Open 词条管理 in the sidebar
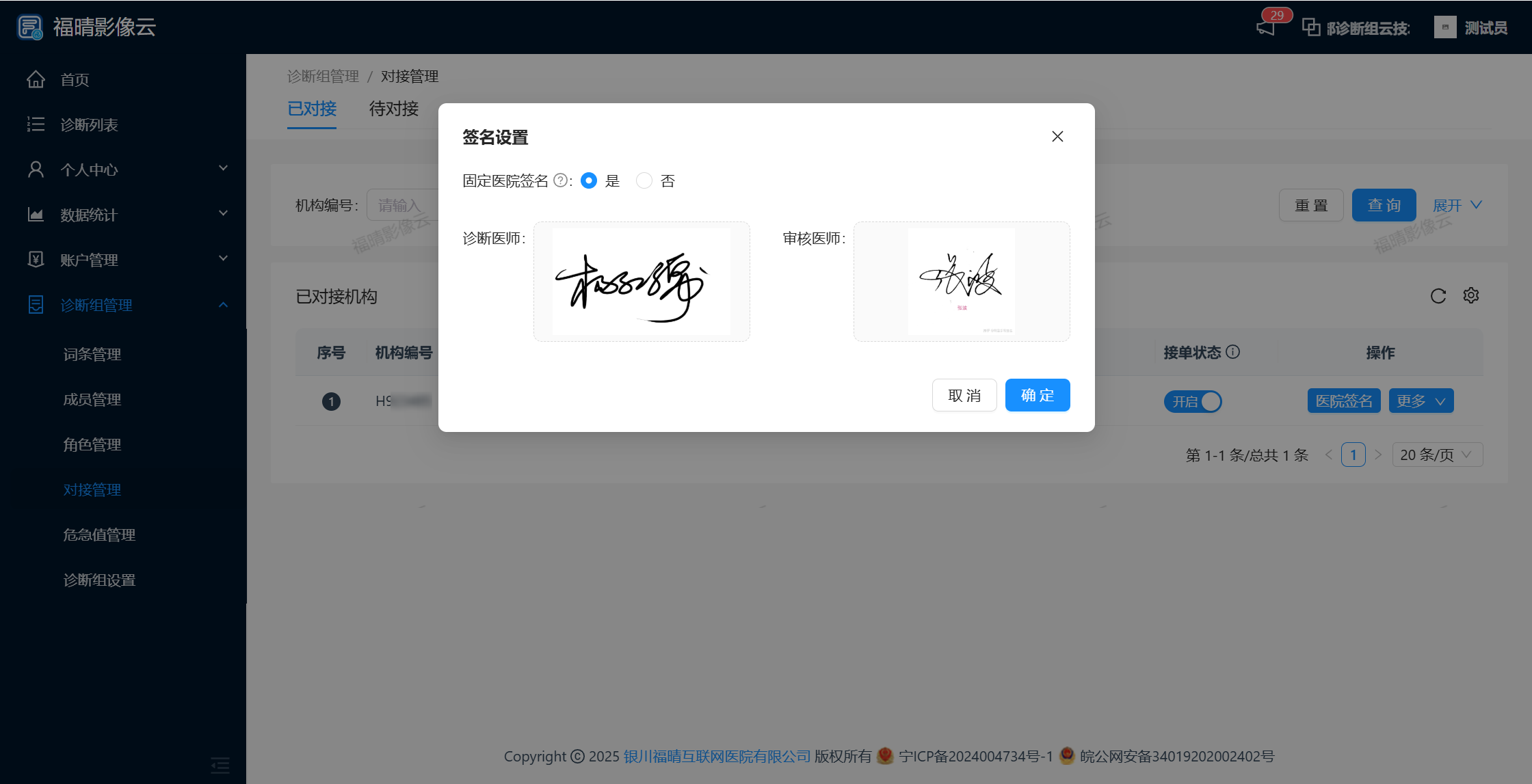The height and width of the screenshot is (784, 1532). tap(92, 354)
